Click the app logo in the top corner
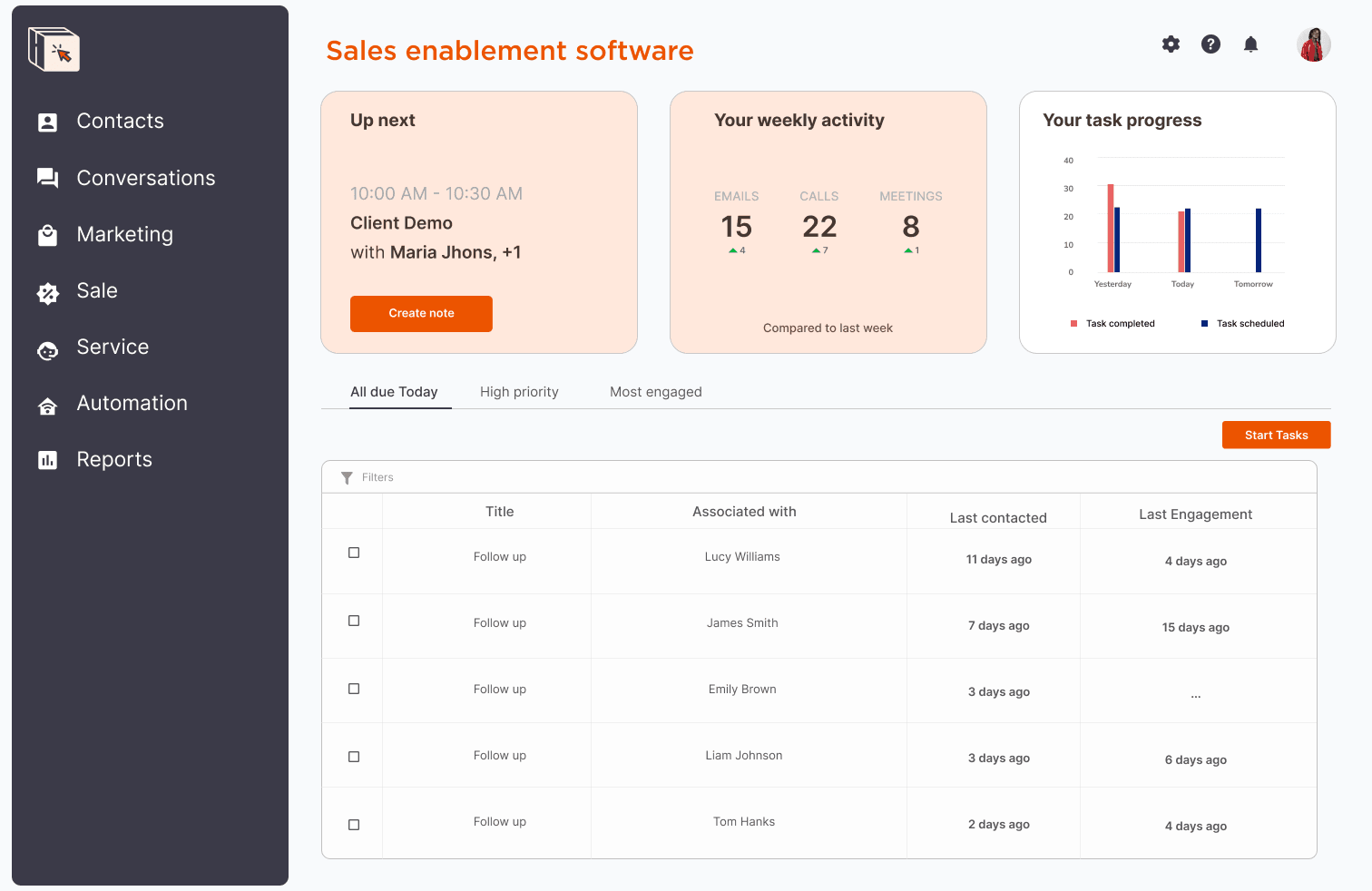The width and height of the screenshot is (1372, 891). coord(53,49)
